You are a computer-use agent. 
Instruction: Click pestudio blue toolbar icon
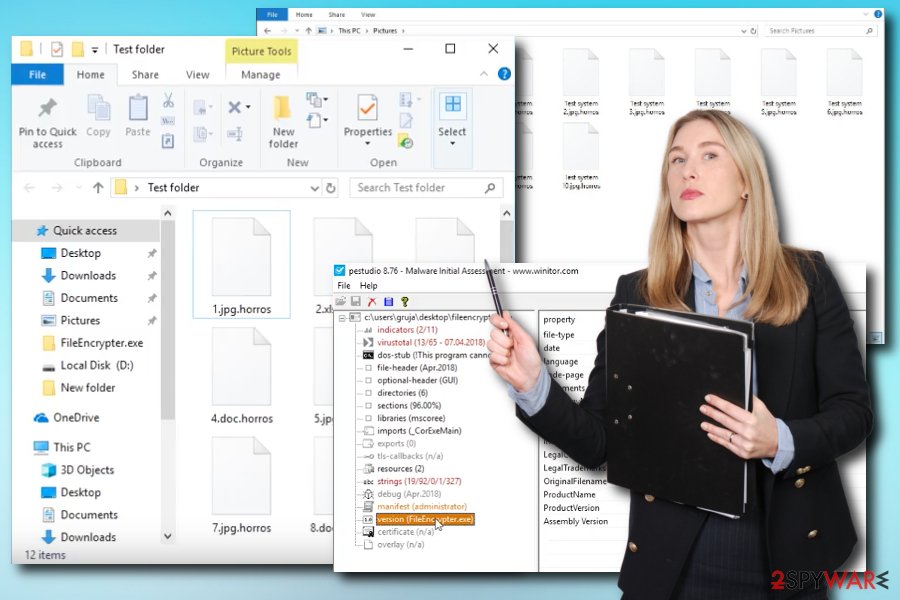click(389, 301)
